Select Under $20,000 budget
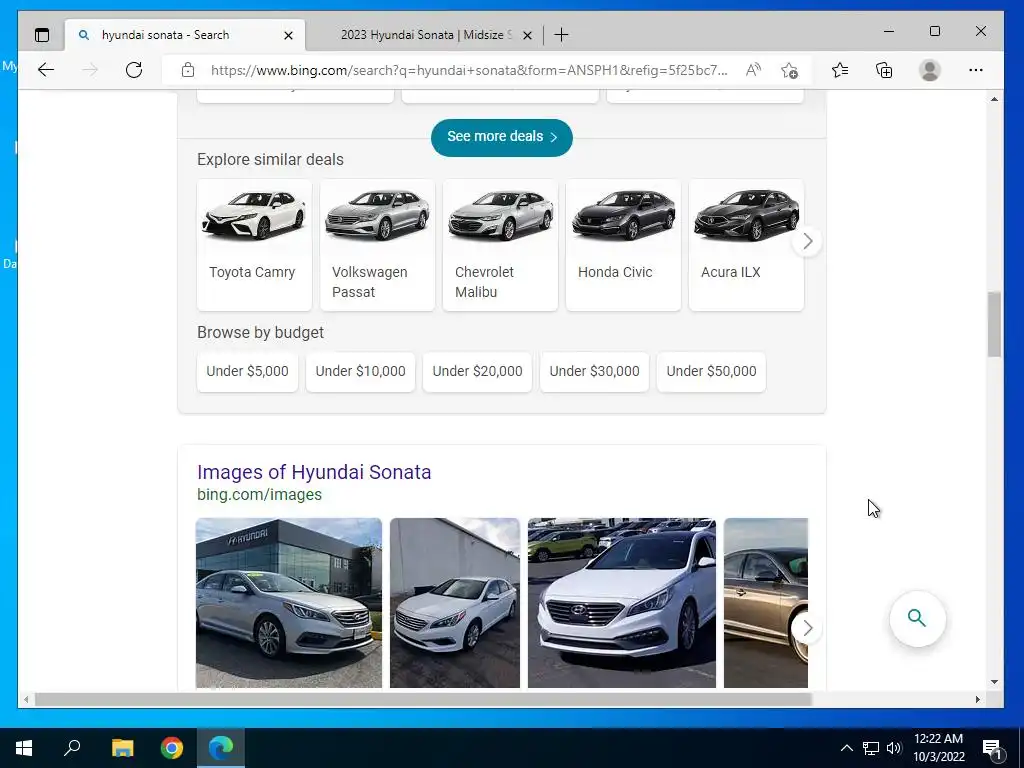 [477, 372]
